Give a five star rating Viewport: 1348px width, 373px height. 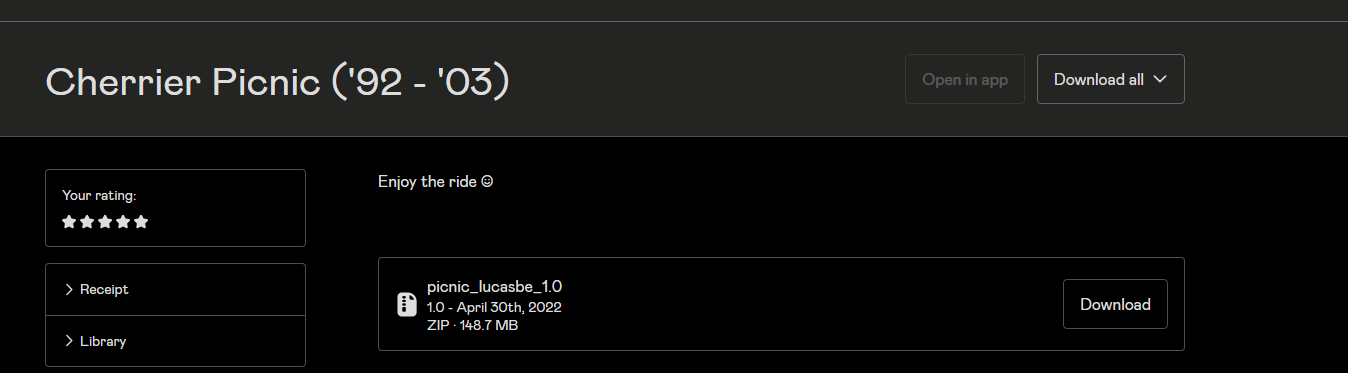141,222
